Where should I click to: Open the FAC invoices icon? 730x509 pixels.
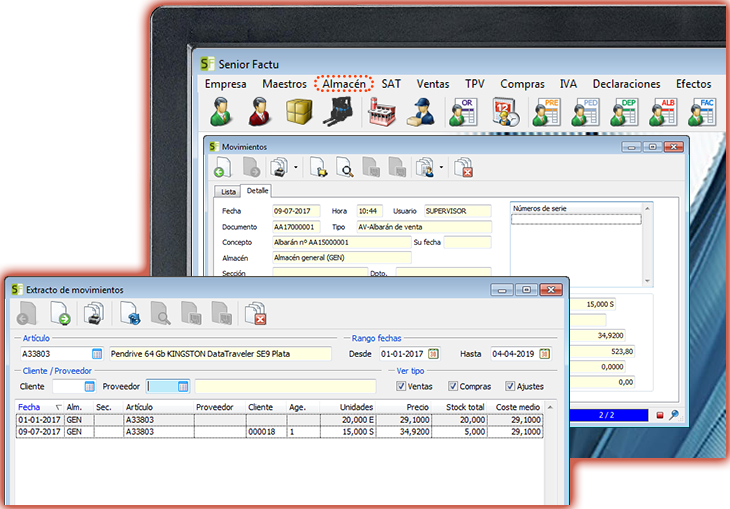pyautogui.click(x=702, y=112)
